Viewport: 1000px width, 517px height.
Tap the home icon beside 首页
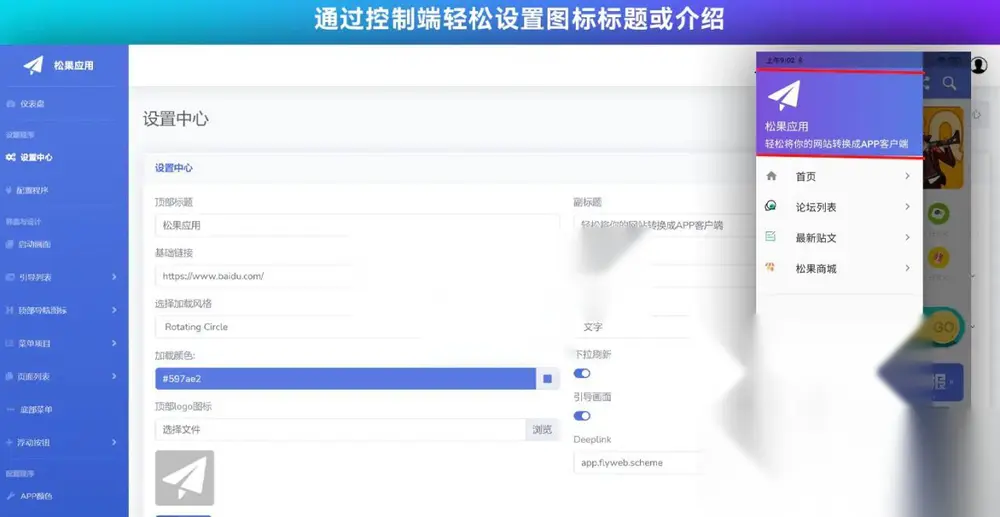pyautogui.click(x=771, y=176)
